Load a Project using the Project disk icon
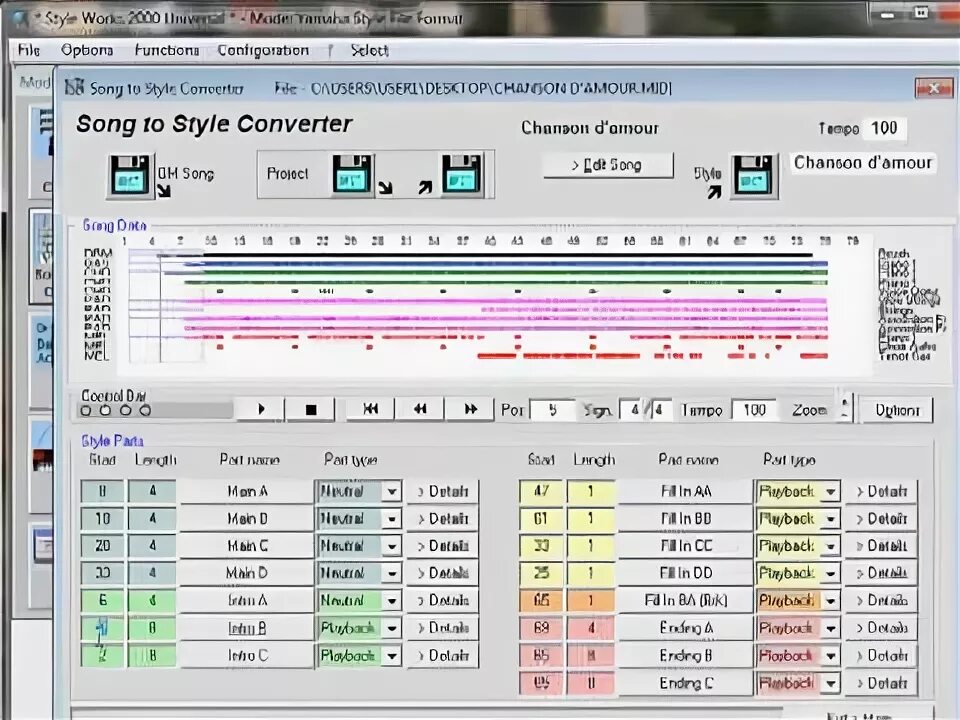960x720 pixels. [352, 176]
